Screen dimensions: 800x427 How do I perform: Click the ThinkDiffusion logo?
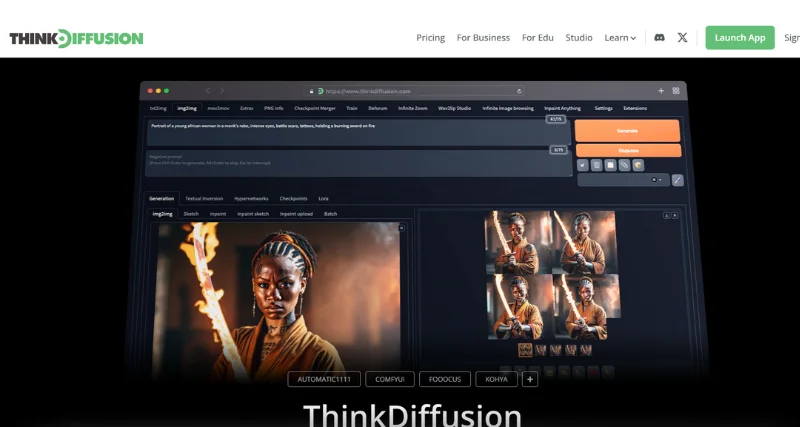coord(77,38)
